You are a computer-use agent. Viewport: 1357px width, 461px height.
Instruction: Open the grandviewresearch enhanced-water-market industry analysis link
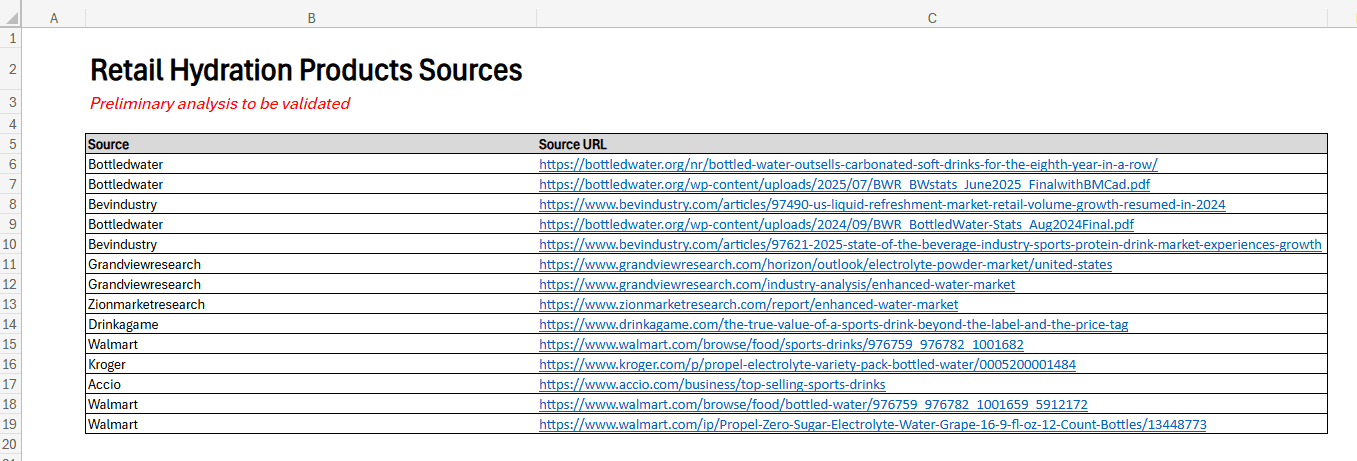[x=777, y=284]
